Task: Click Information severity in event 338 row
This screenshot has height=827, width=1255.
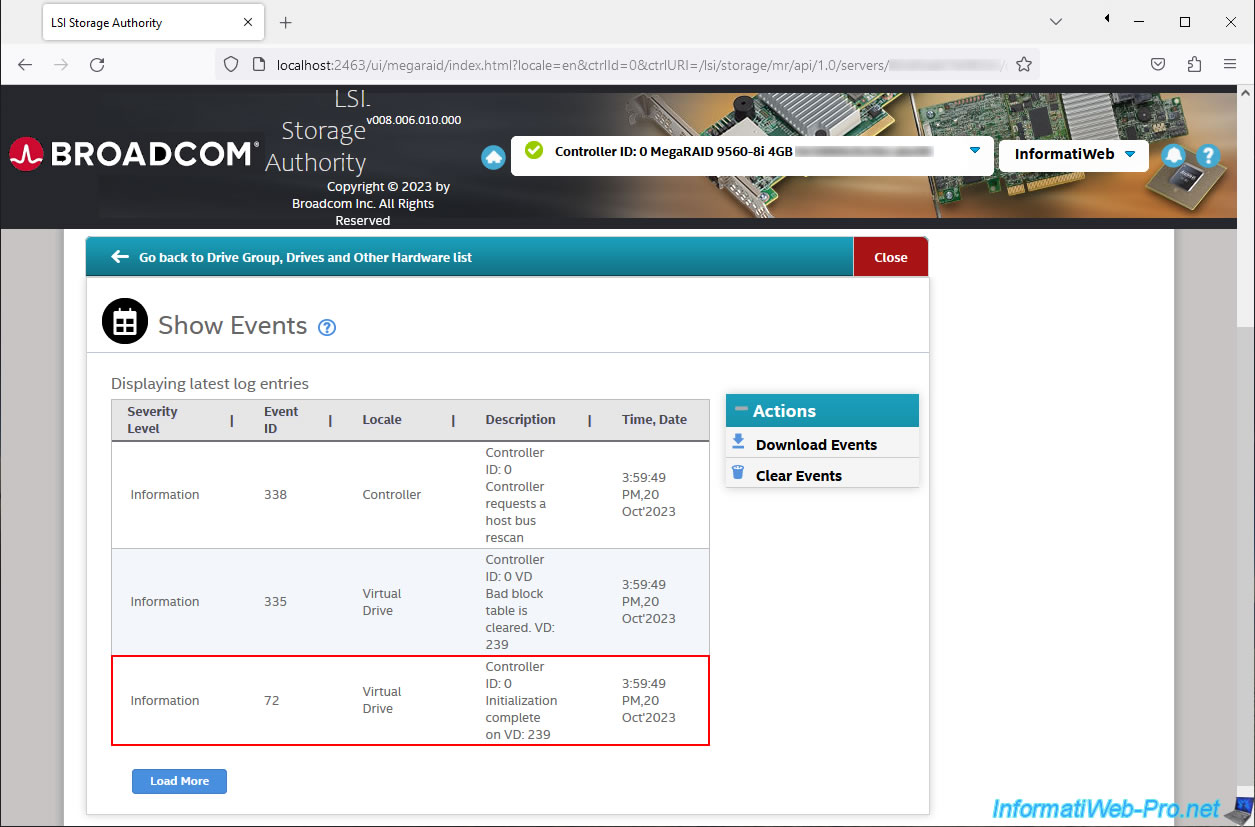Action: point(165,495)
